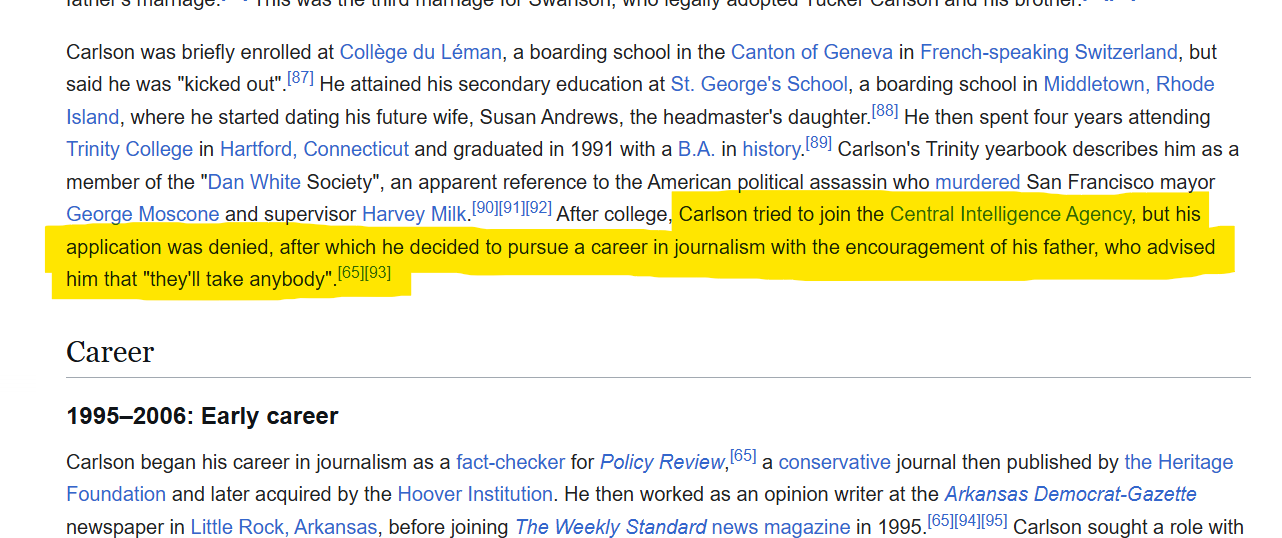The height and width of the screenshot is (538, 1282).
Task: Follow the B.A. degree link
Action: pos(696,149)
